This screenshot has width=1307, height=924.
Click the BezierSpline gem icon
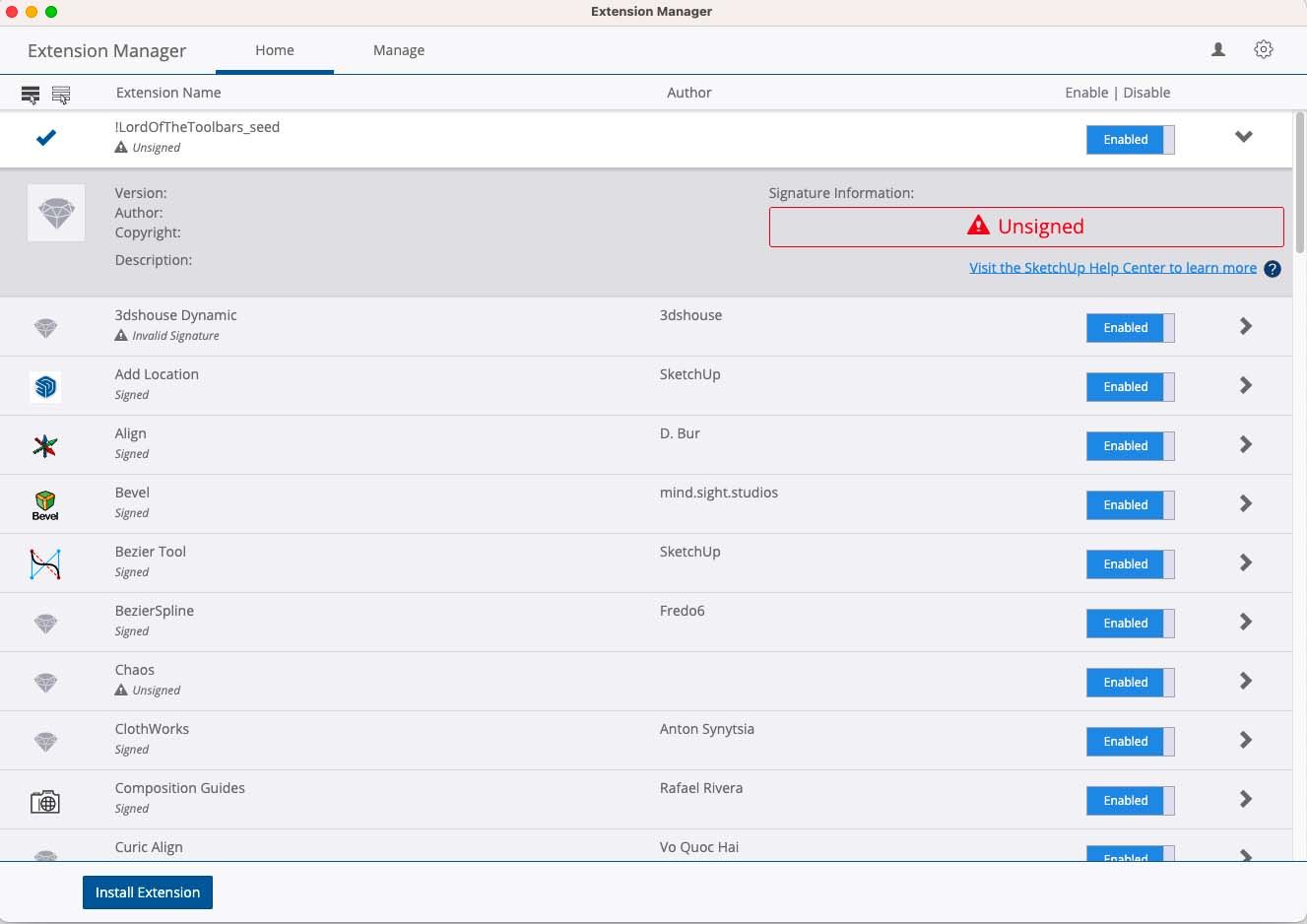click(45, 623)
